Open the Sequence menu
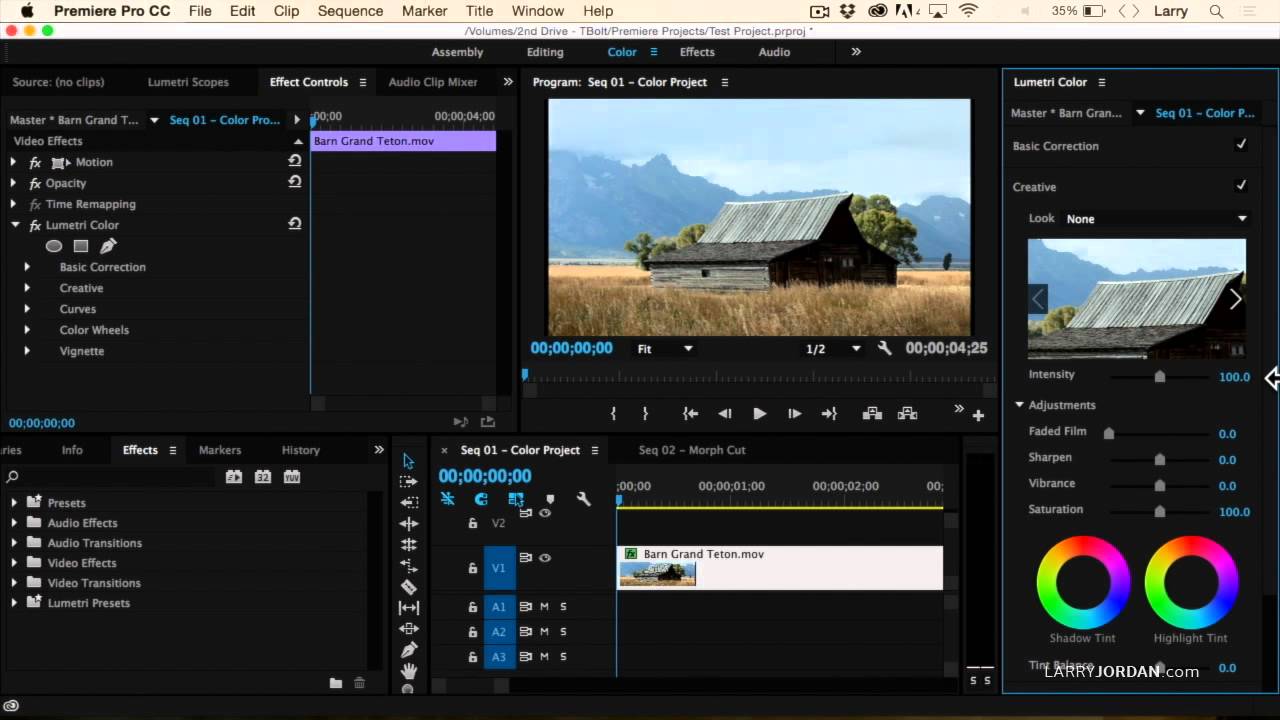 tap(350, 11)
